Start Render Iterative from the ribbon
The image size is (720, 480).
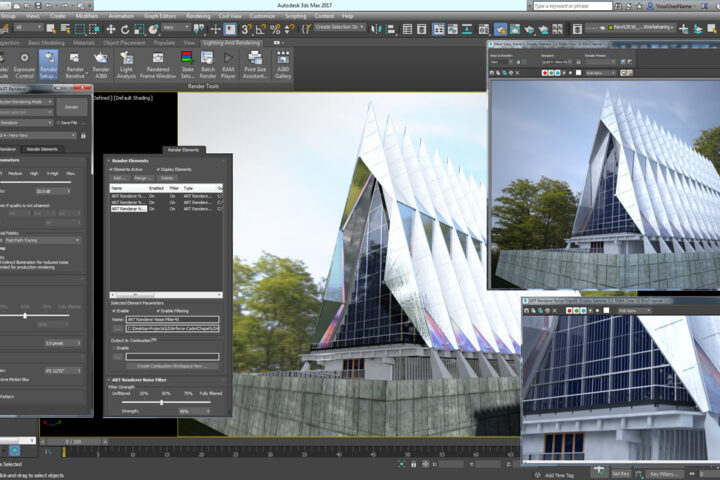75,65
